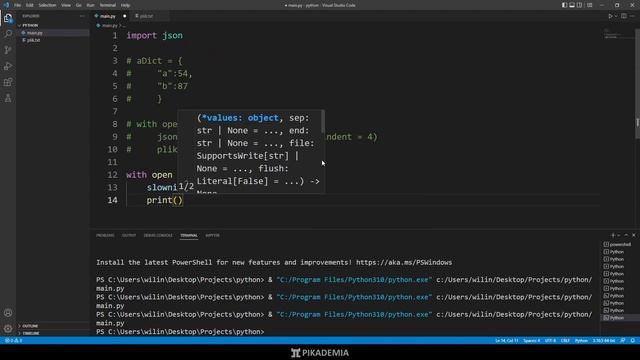Screen dimensions: 640x360
Task: Open the Go menu
Action: [x=78, y=5]
